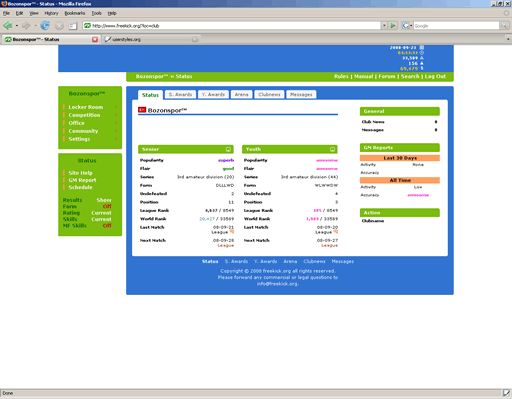Open the list all tabs dropdown

click(508, 39)
